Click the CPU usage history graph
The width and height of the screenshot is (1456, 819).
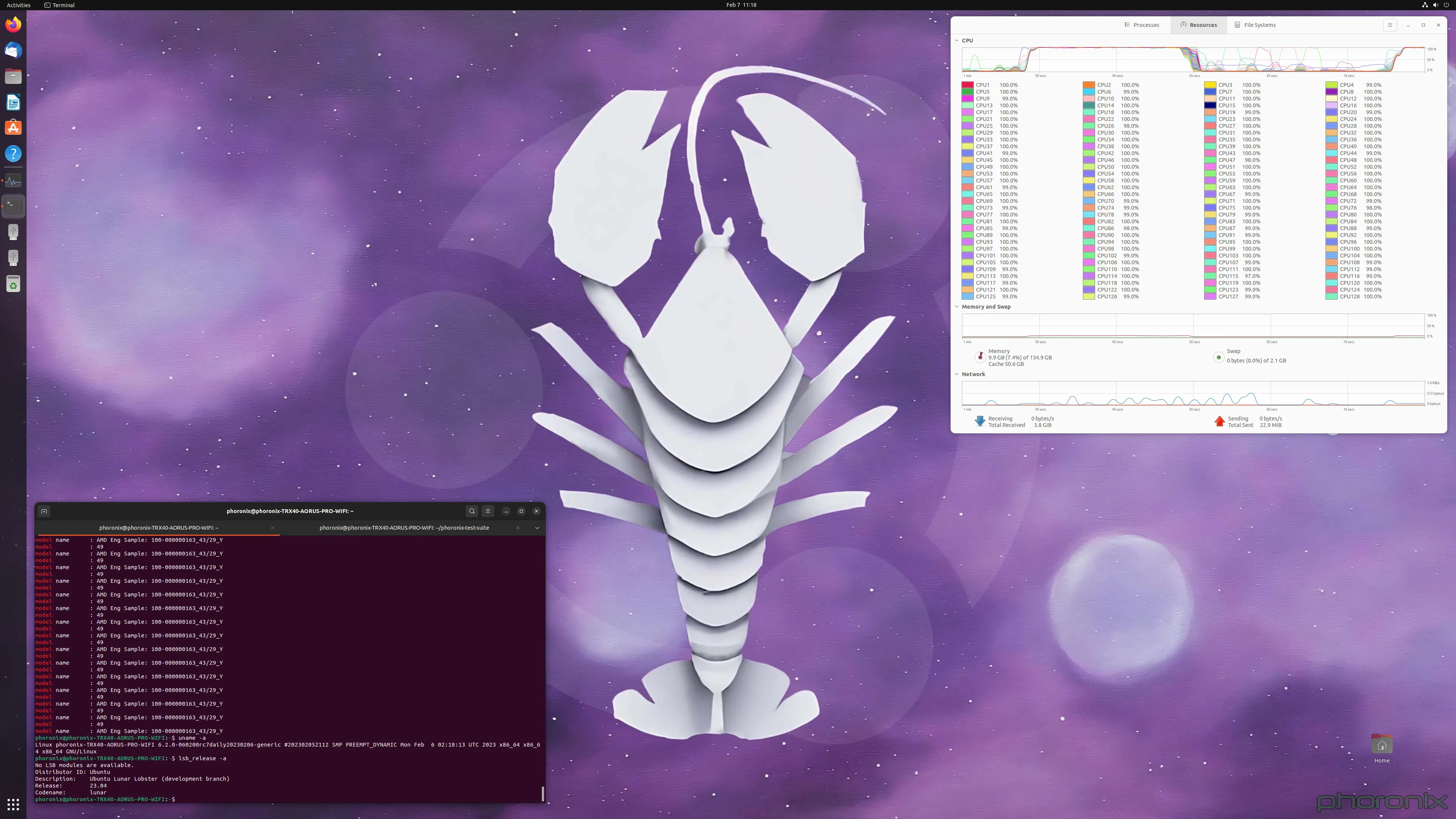(1193, 60)
